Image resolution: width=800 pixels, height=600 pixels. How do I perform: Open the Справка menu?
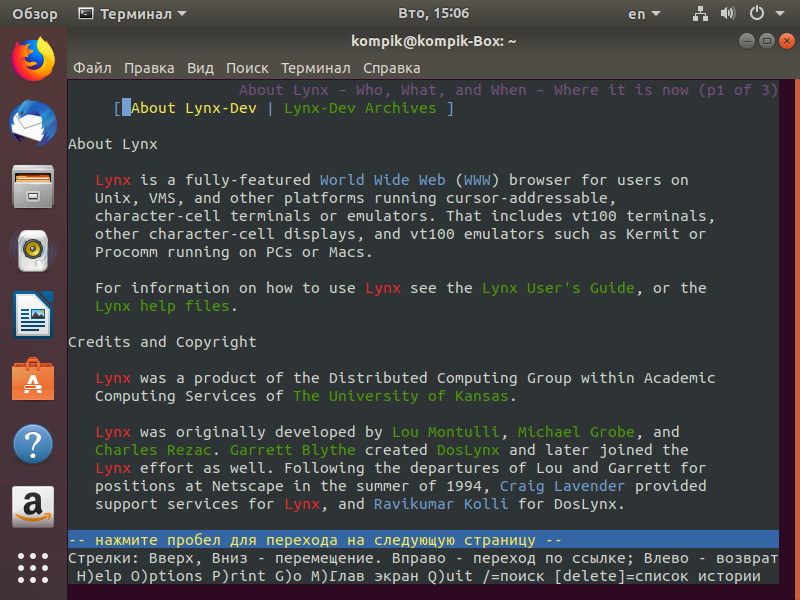pyautogui.click(x=391, y=68)
